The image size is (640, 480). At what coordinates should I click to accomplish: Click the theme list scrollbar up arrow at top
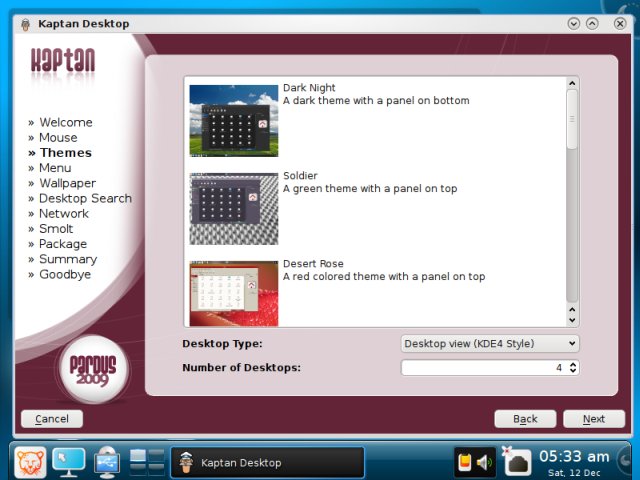pos(572,83)
